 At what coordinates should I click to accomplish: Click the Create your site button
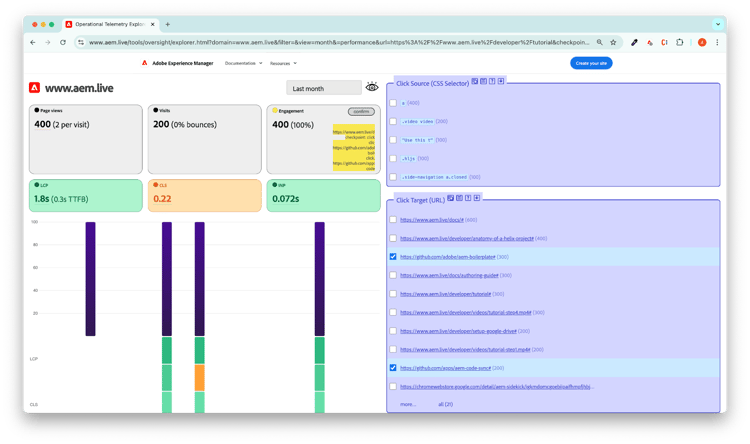tap(591, 63)
